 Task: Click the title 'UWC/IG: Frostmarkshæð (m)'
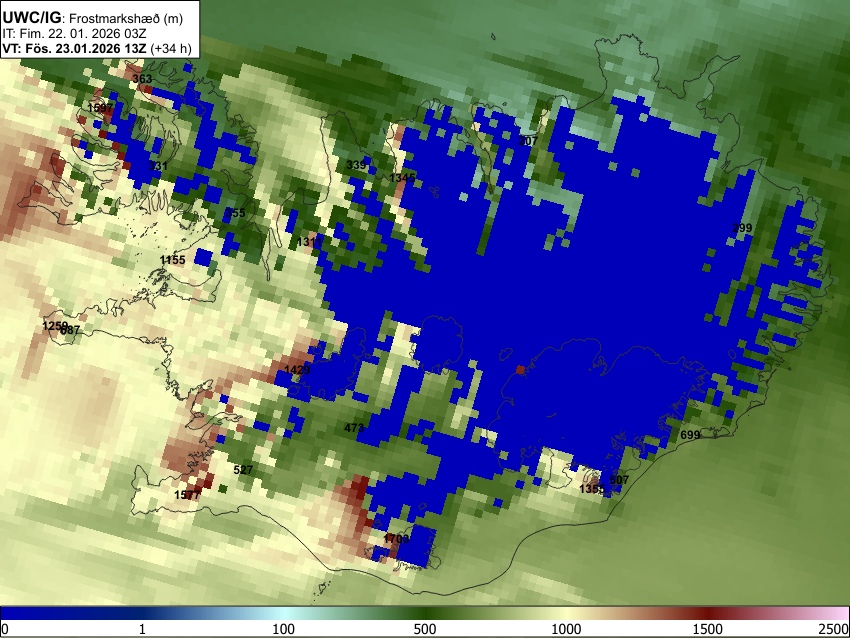click(93, 18)
